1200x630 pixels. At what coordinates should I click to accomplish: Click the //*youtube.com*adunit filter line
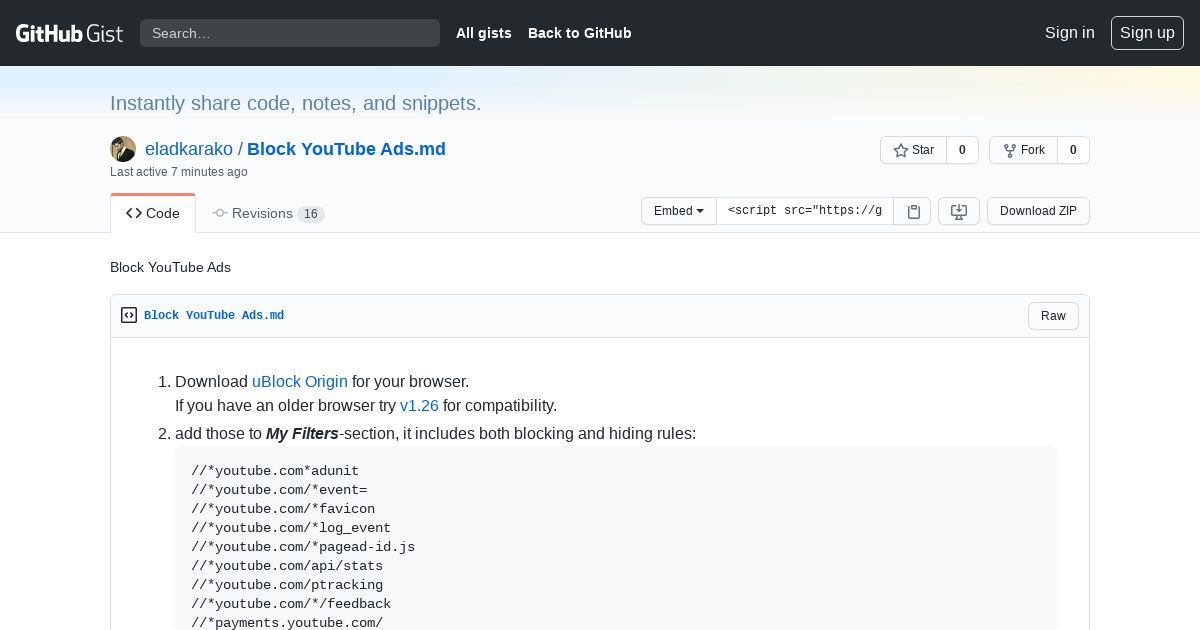[275, 471]
